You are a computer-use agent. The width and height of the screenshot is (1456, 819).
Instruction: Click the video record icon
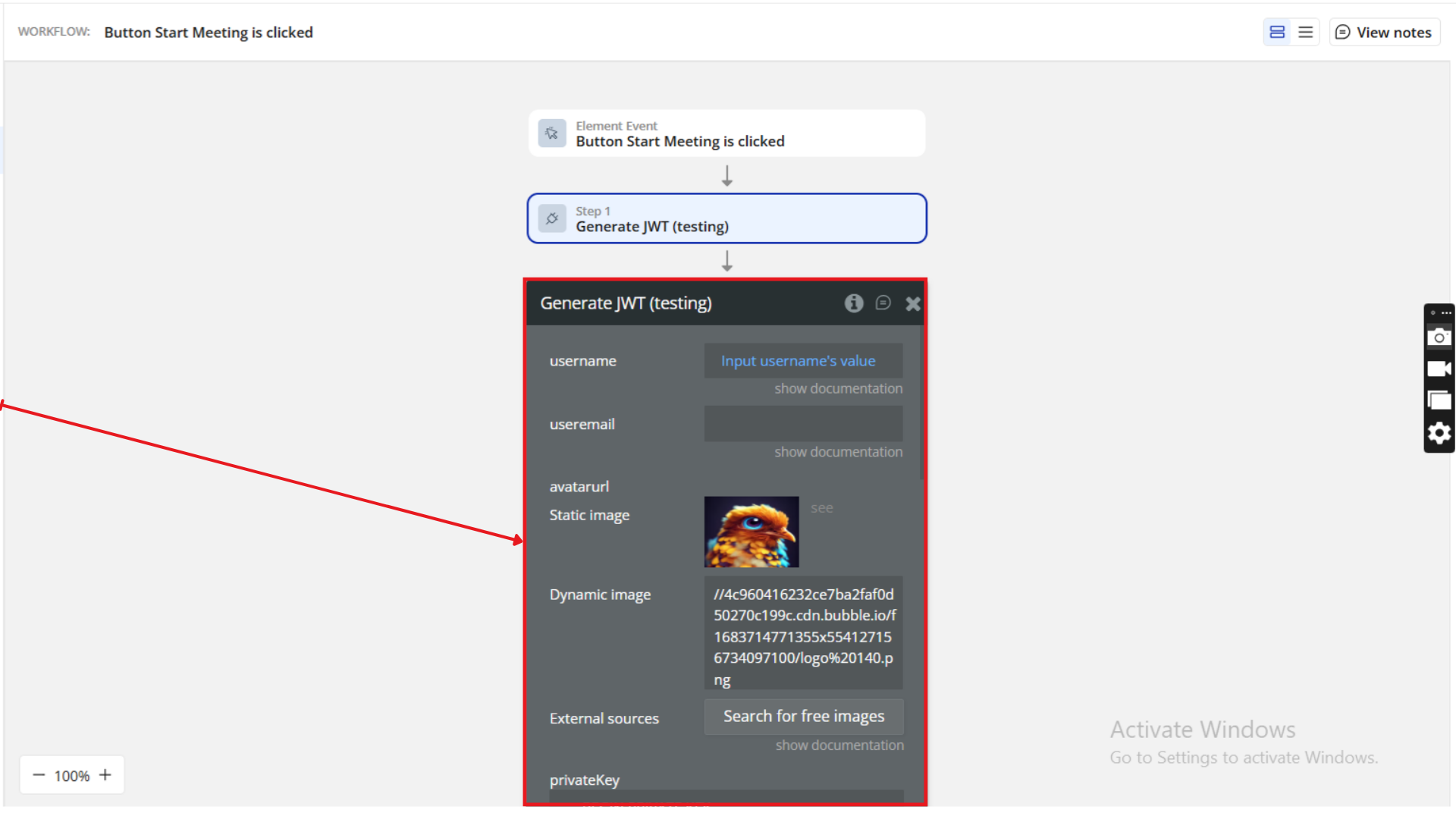point(1439,369)
